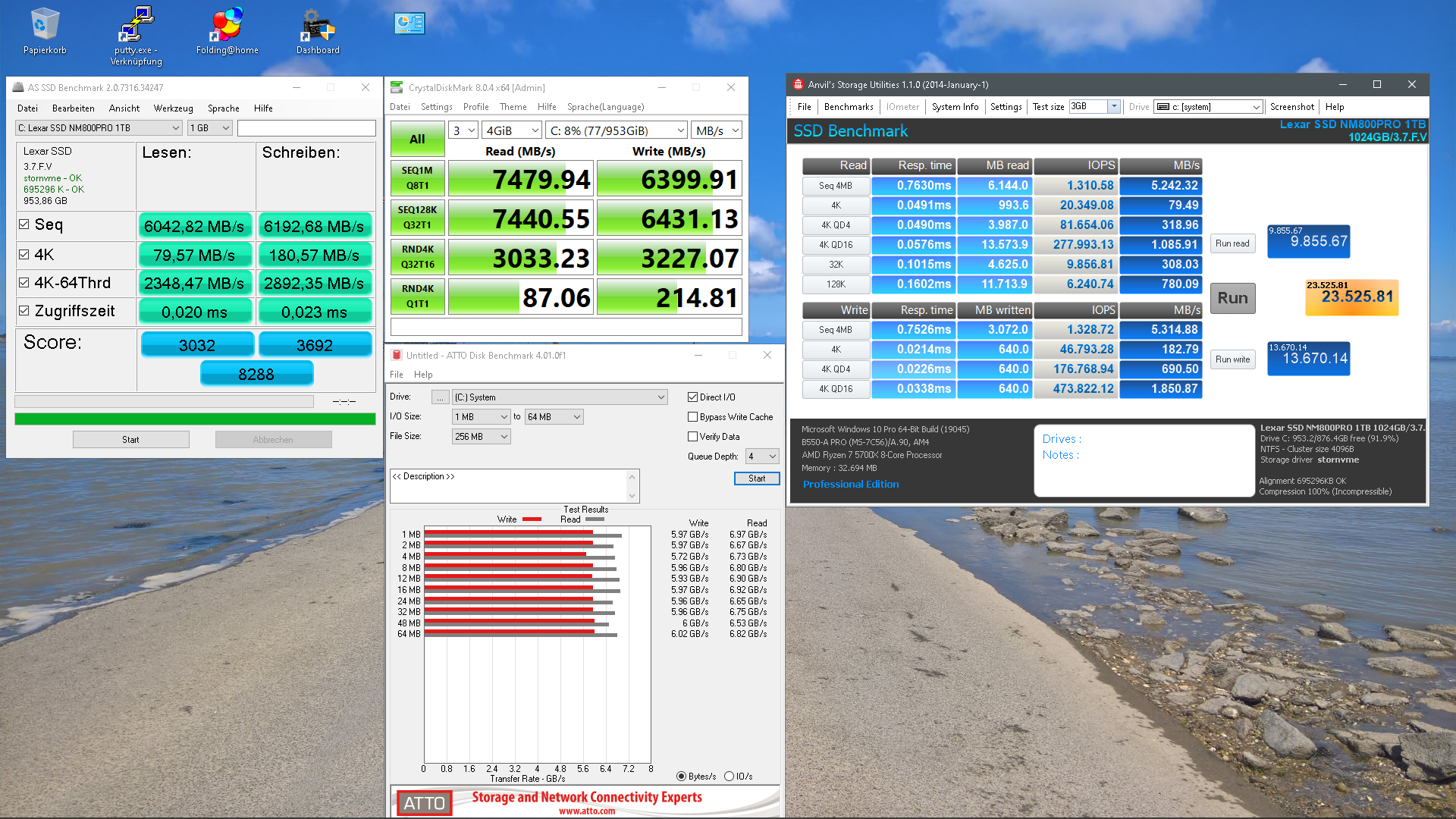The height and width of the screenshot is (819, 1456).
Task: Open CrystalDiskMark drive dropdown C: 8%
Action: (617, 130)
